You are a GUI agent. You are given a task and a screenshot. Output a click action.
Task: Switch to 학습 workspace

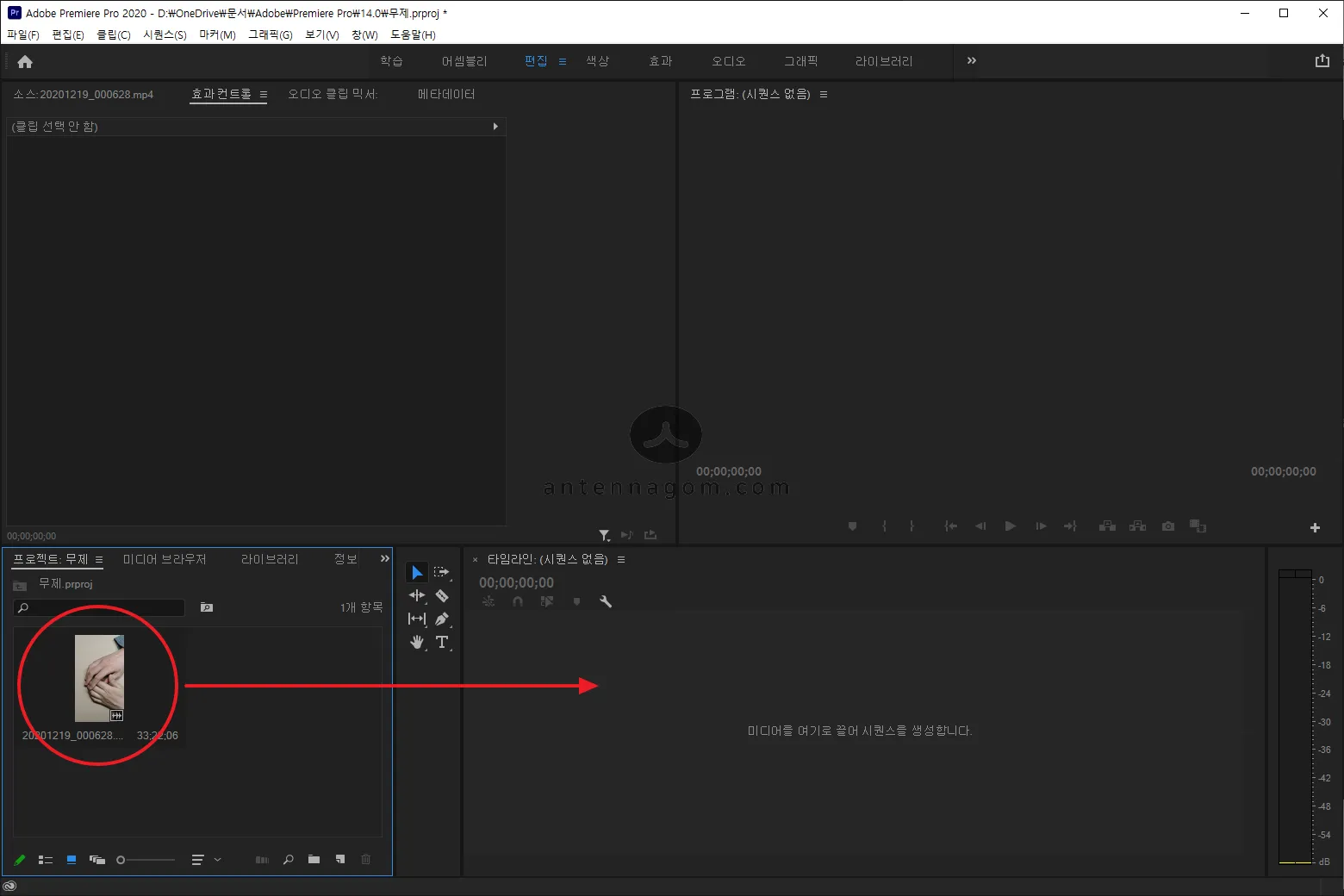click(x=392, y=61)
